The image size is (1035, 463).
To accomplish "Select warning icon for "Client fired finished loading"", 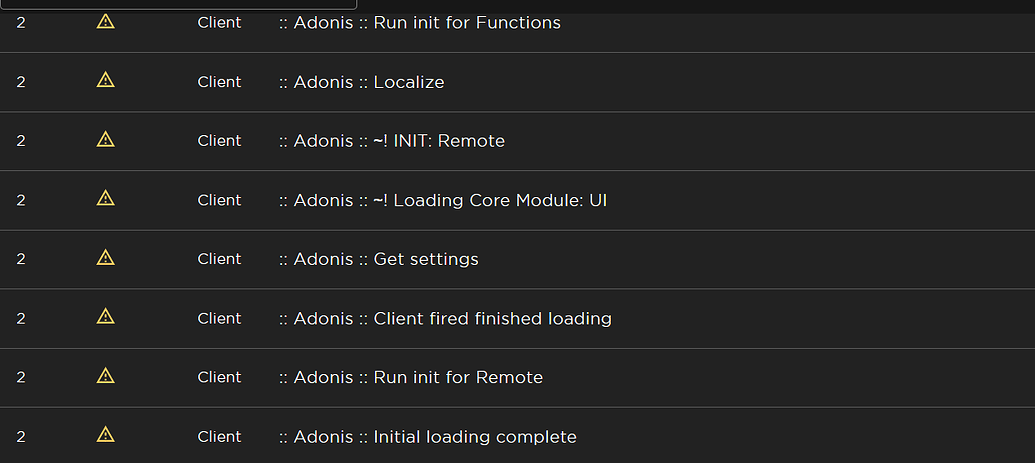I will (105, 317).
